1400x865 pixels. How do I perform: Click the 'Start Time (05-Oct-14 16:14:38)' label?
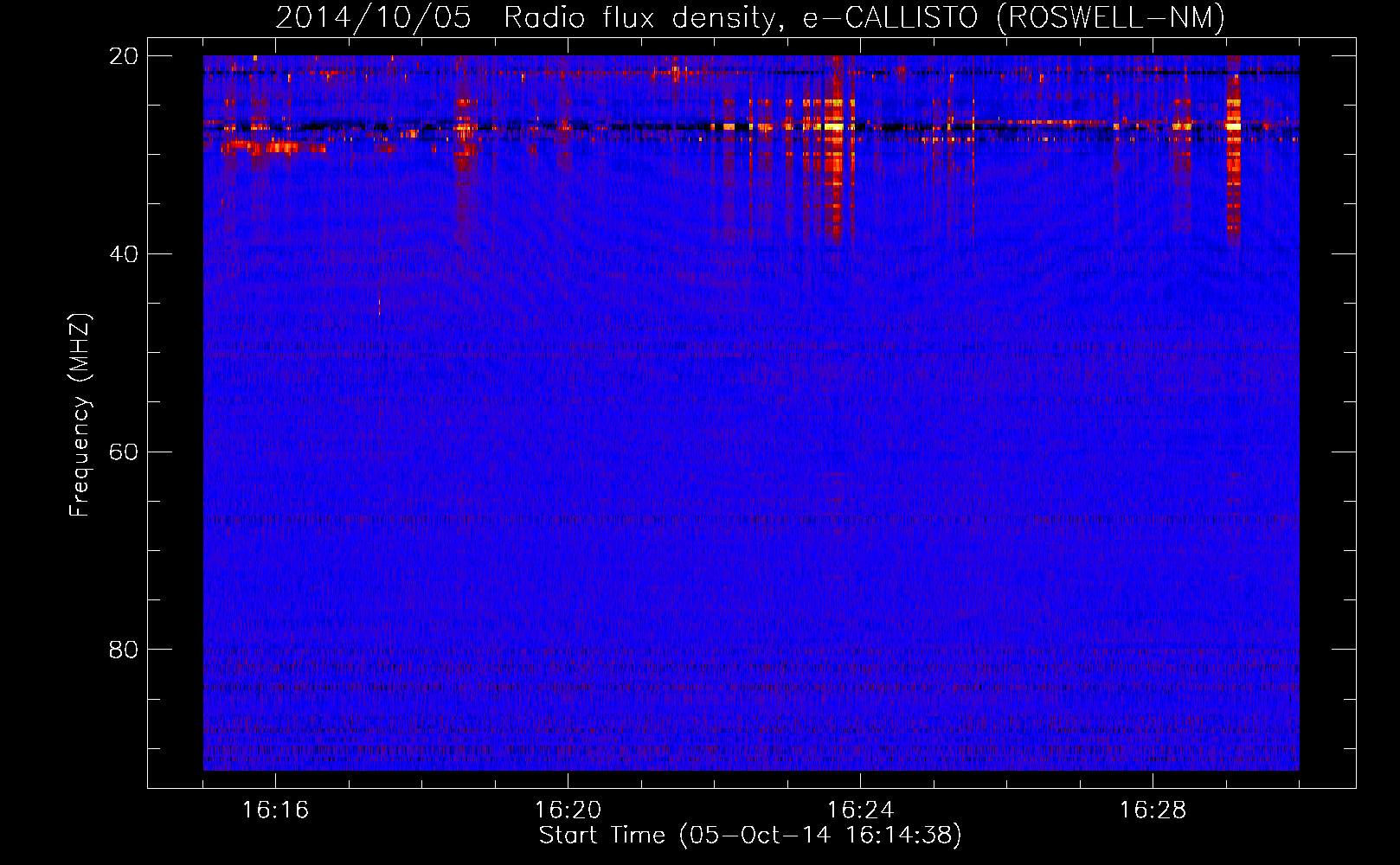[x=750, y=836]
